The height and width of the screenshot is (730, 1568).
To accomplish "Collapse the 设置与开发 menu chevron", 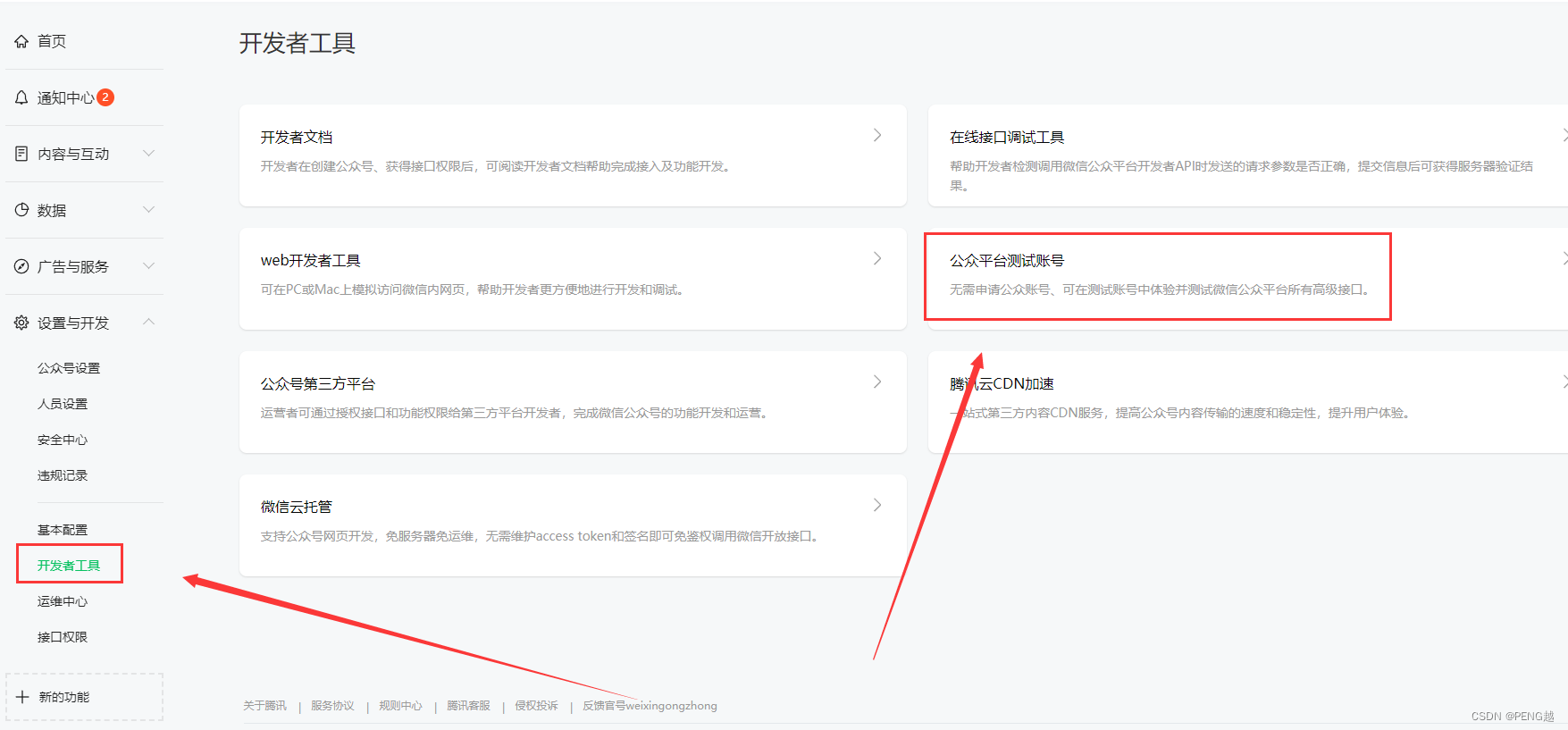I will 149,323.
